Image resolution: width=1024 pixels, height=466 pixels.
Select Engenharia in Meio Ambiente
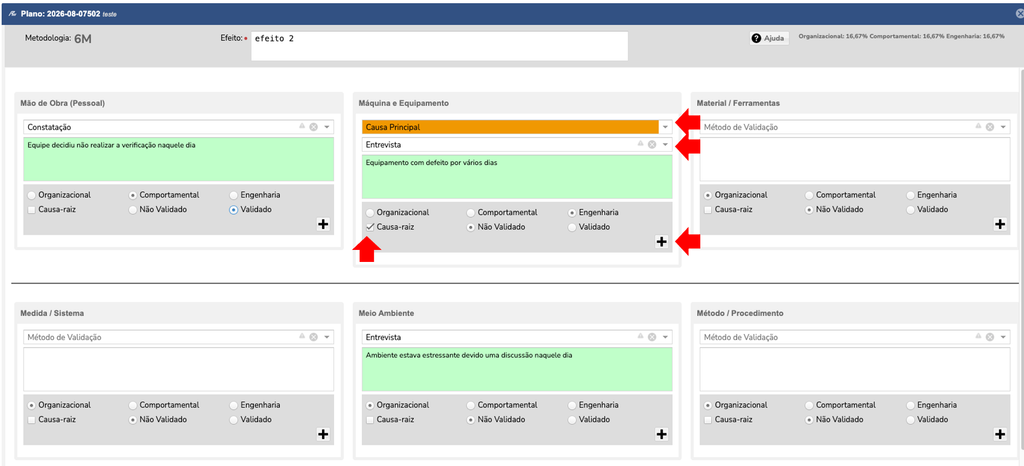572,405
